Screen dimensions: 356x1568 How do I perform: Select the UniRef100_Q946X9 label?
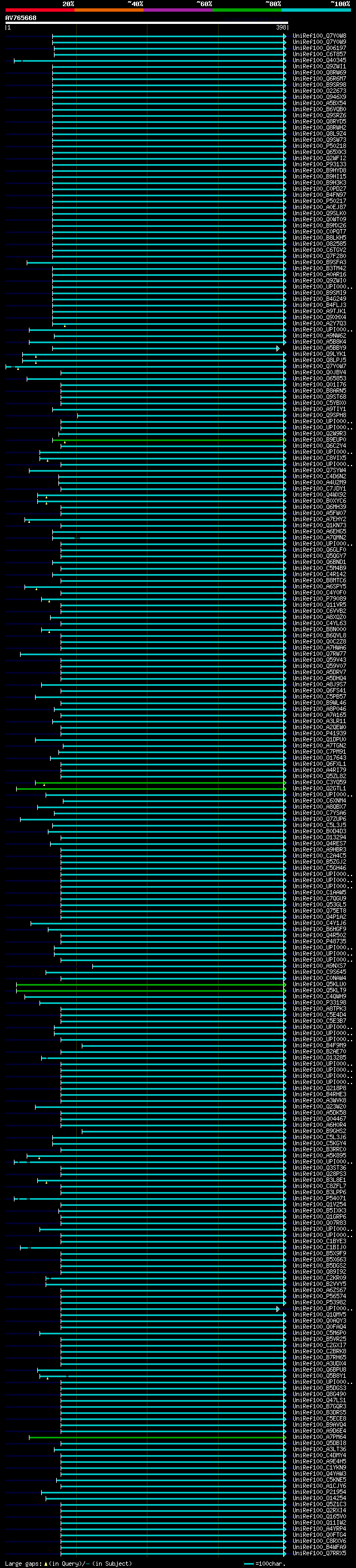coord(319,97)
